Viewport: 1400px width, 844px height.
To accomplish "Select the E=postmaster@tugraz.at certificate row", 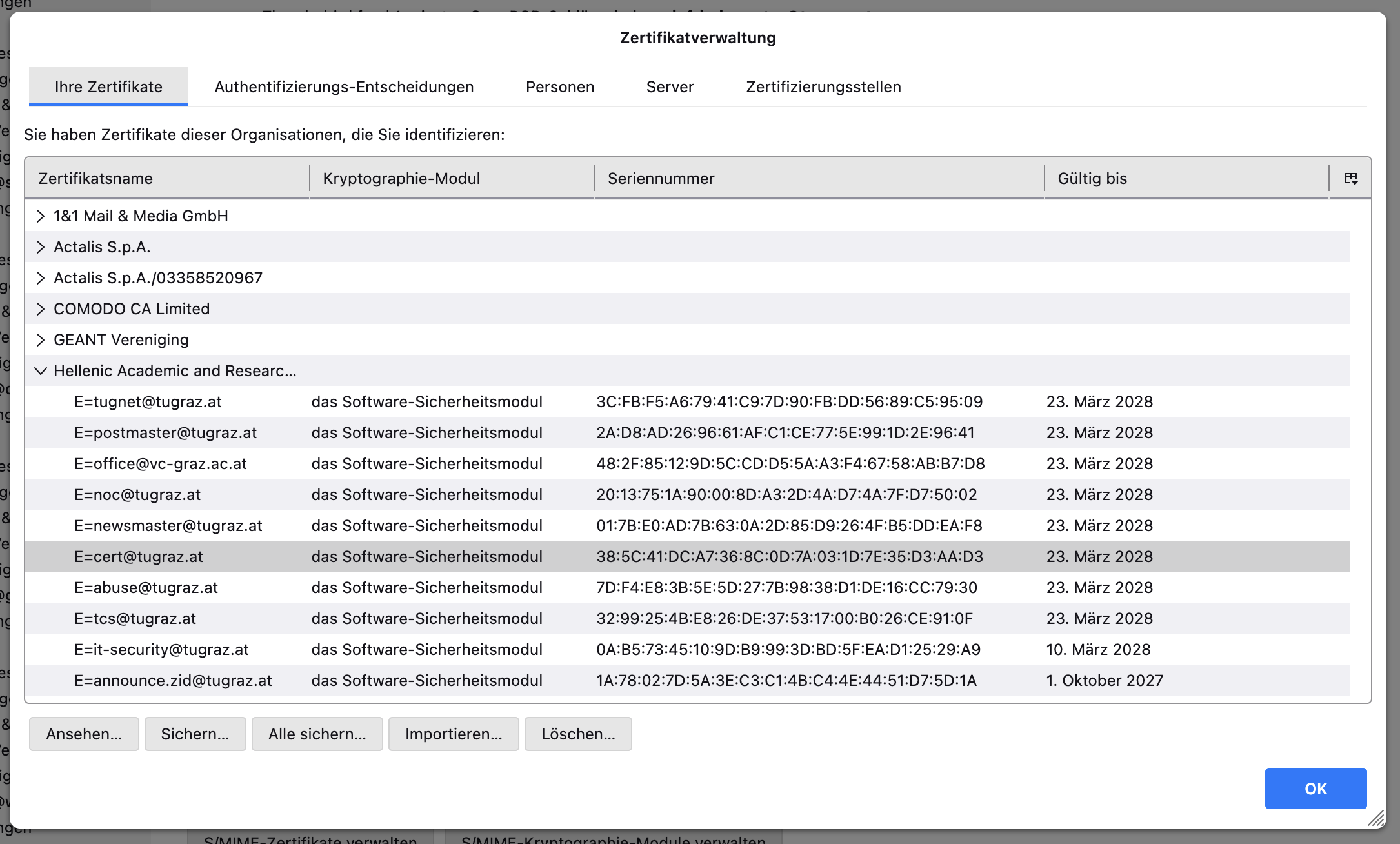I will tap(165, 433).
